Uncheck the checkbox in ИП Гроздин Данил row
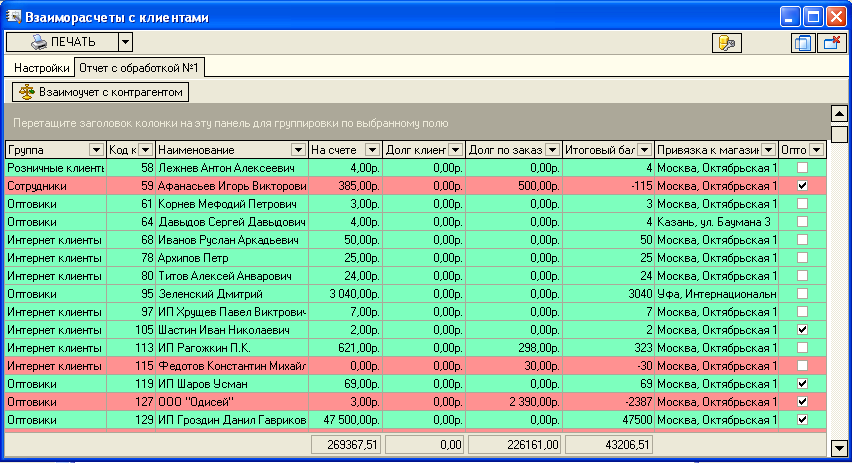Viewport: 854px width, 463px height. tap(802, 419)
